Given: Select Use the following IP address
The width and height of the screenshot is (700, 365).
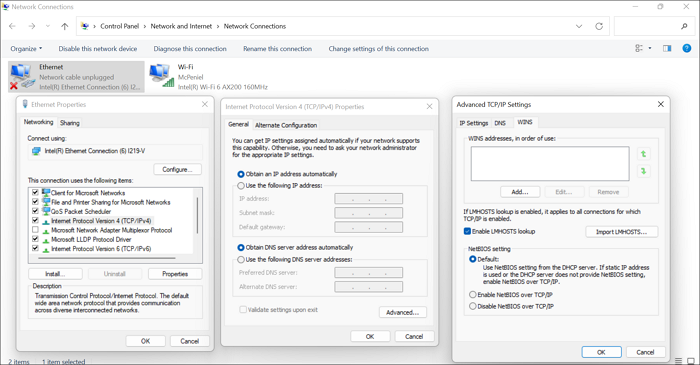Looking at the screenshot, I should [241, 186].
